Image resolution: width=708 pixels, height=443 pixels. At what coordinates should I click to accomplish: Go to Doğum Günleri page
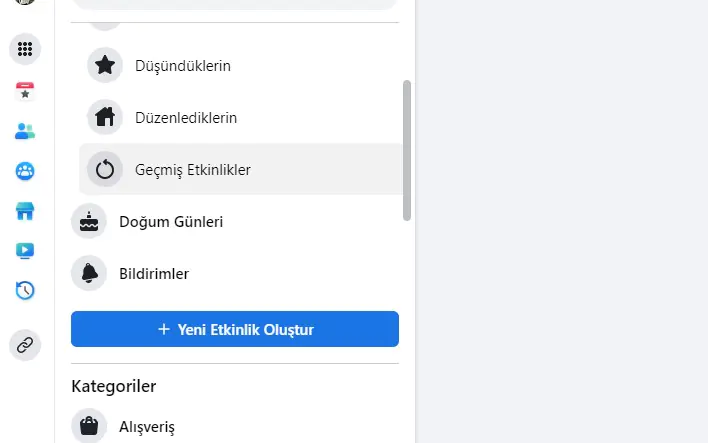point(171,221)
